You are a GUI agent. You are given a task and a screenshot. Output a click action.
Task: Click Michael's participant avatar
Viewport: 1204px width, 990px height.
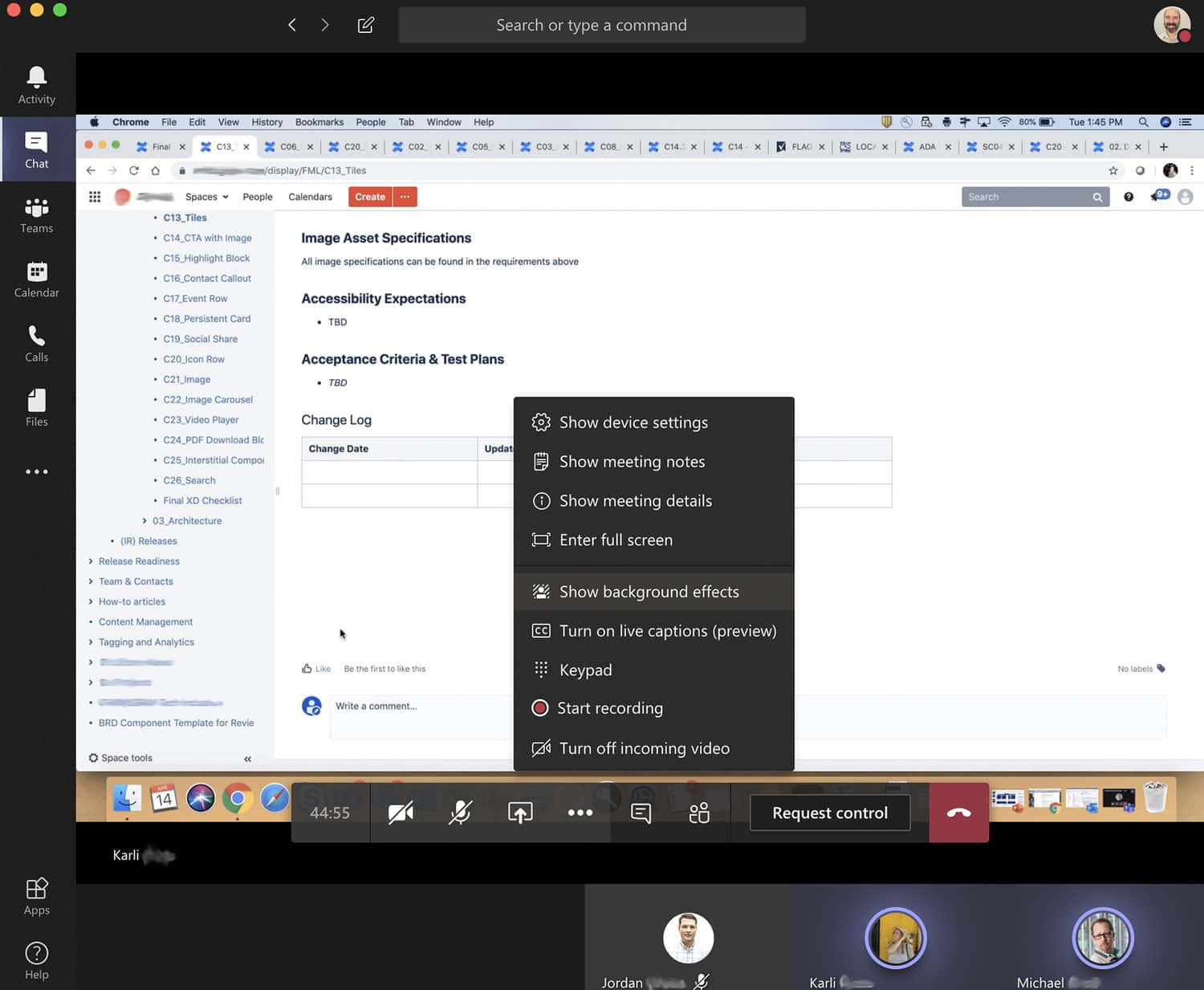(x=1103, y=938)
